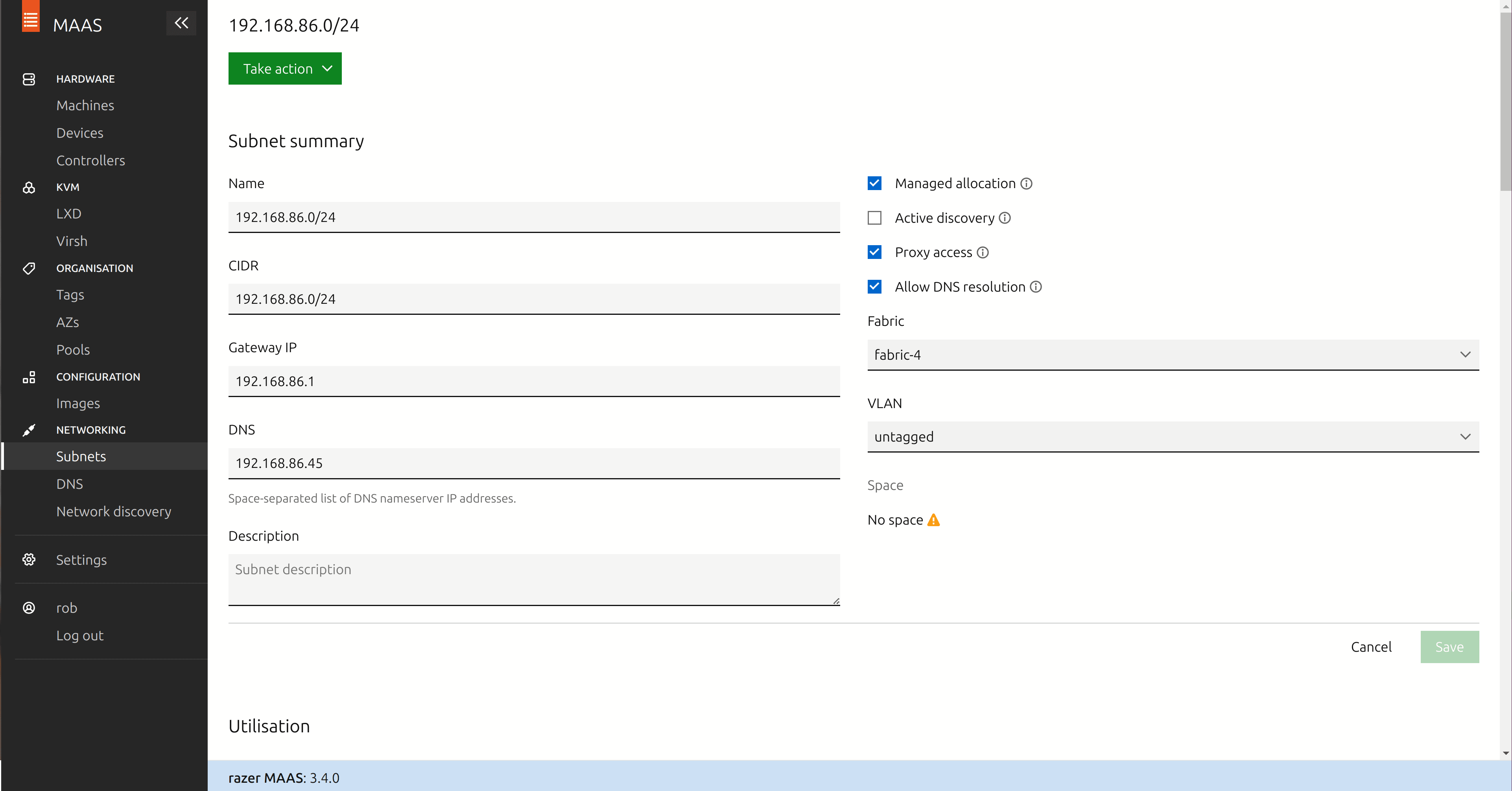Image resolution: width=1512 pixels, height=791 pixels.
Task: Show info for Allow DNS resolution
Action: click(x=1036, y=286)
